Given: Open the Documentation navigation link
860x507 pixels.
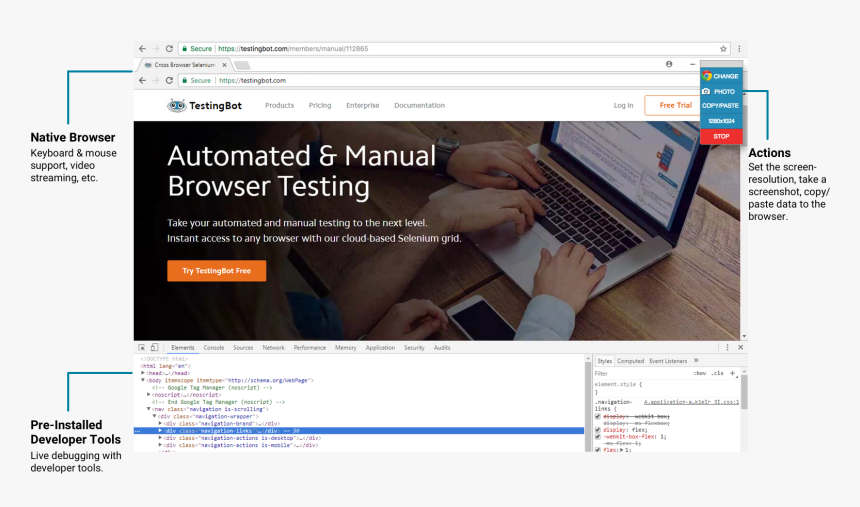Looking at the screenshot, I should [x=420, y=105].
